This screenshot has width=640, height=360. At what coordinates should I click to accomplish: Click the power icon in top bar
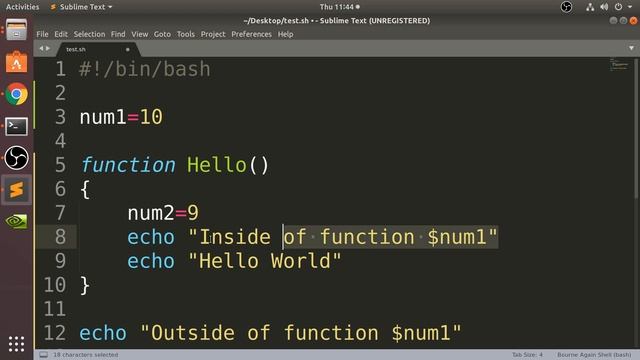coord(618,7)
